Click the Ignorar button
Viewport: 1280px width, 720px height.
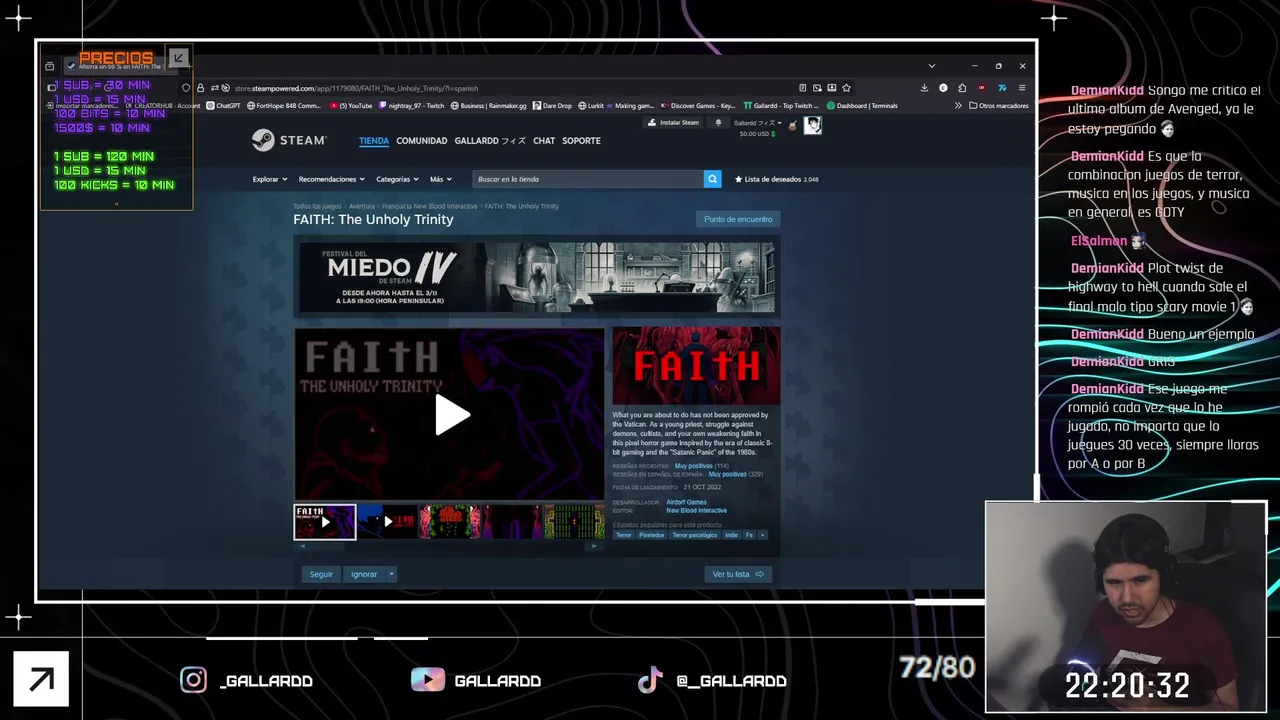click(x=364, y=574)
